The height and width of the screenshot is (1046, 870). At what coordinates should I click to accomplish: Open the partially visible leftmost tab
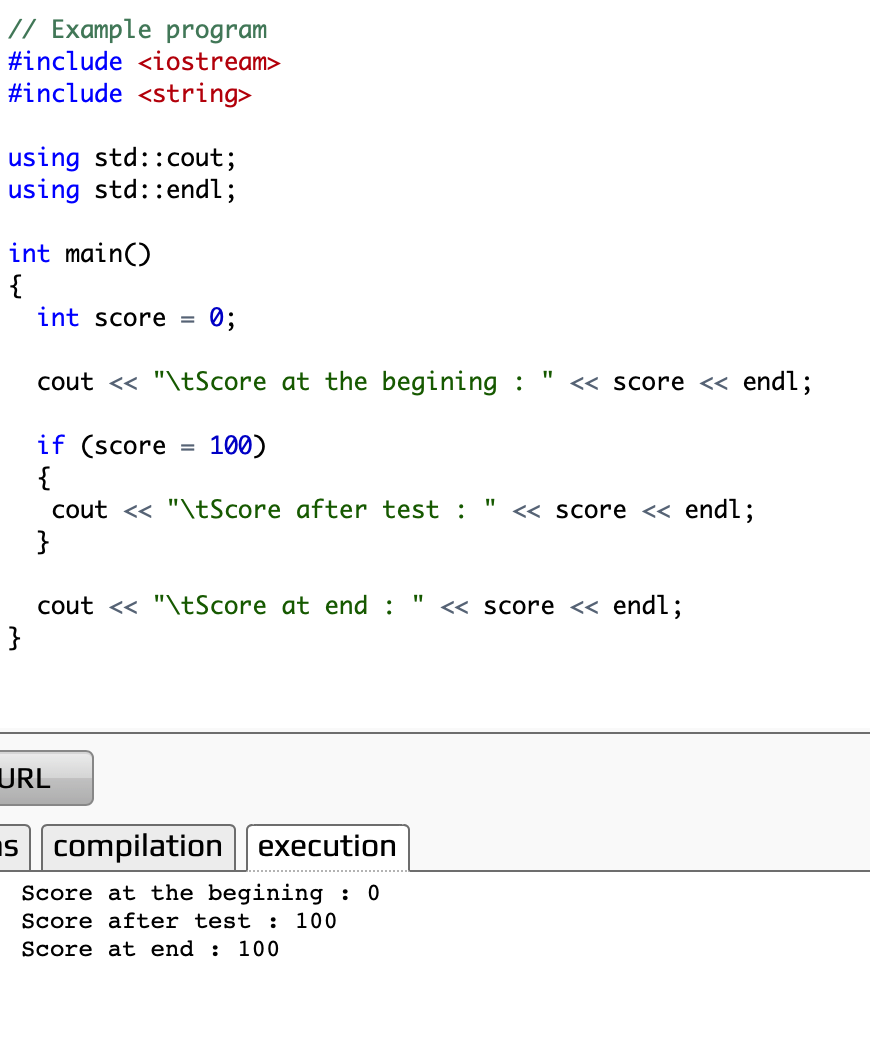pos(10,846)
